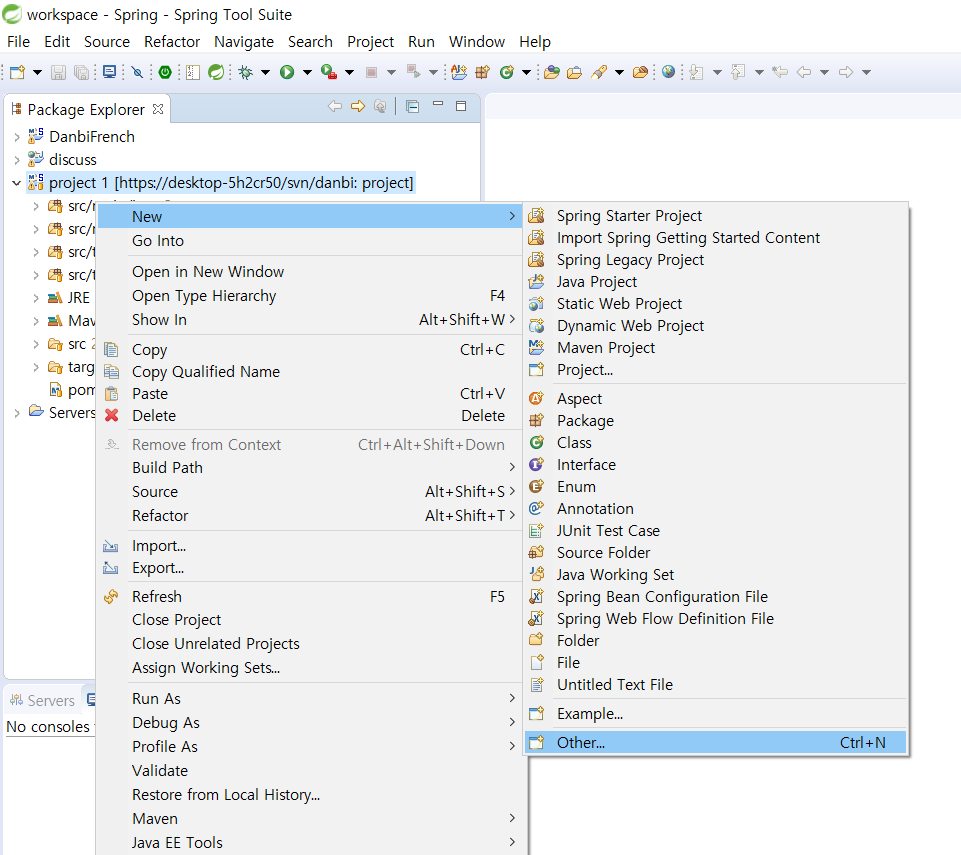
Task: Click the Collapse All icon in Package Explorer
Action: (x=413, y=107)
